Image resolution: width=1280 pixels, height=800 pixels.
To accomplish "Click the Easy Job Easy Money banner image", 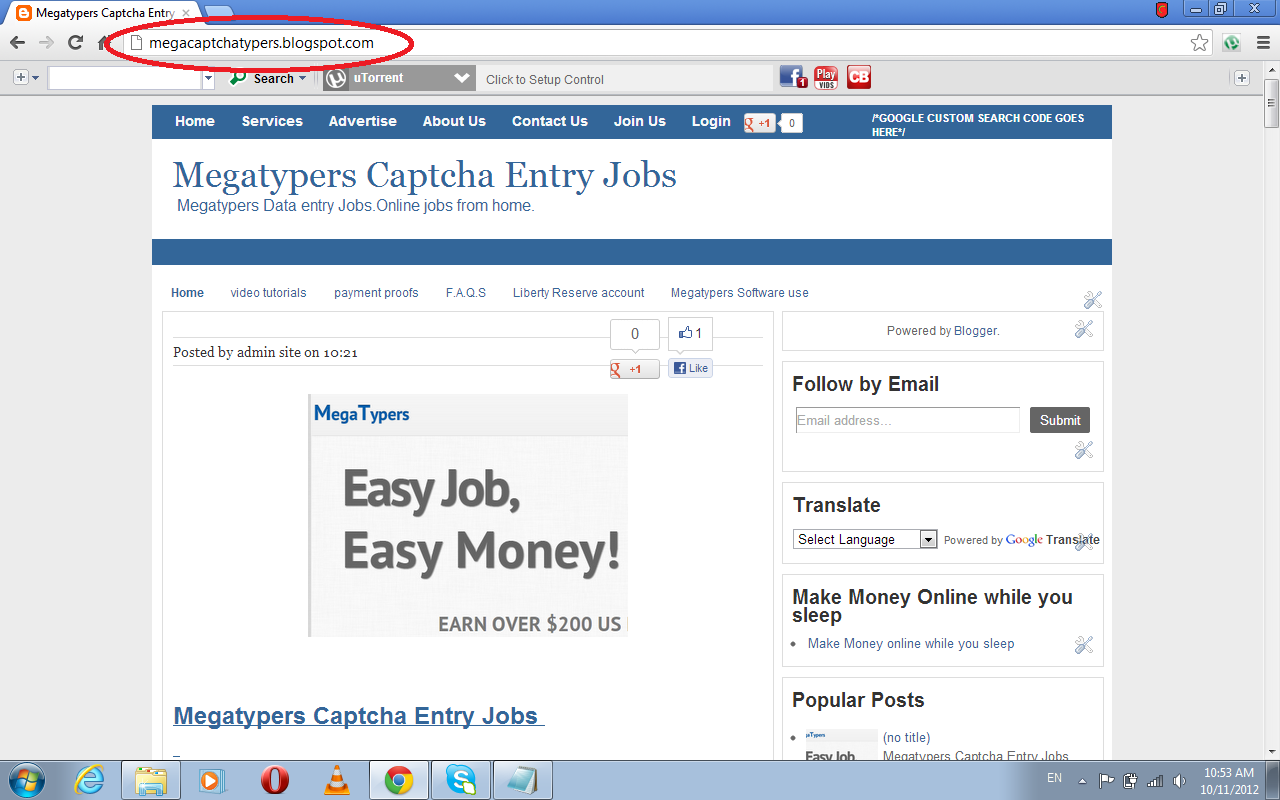I will 468,515.
